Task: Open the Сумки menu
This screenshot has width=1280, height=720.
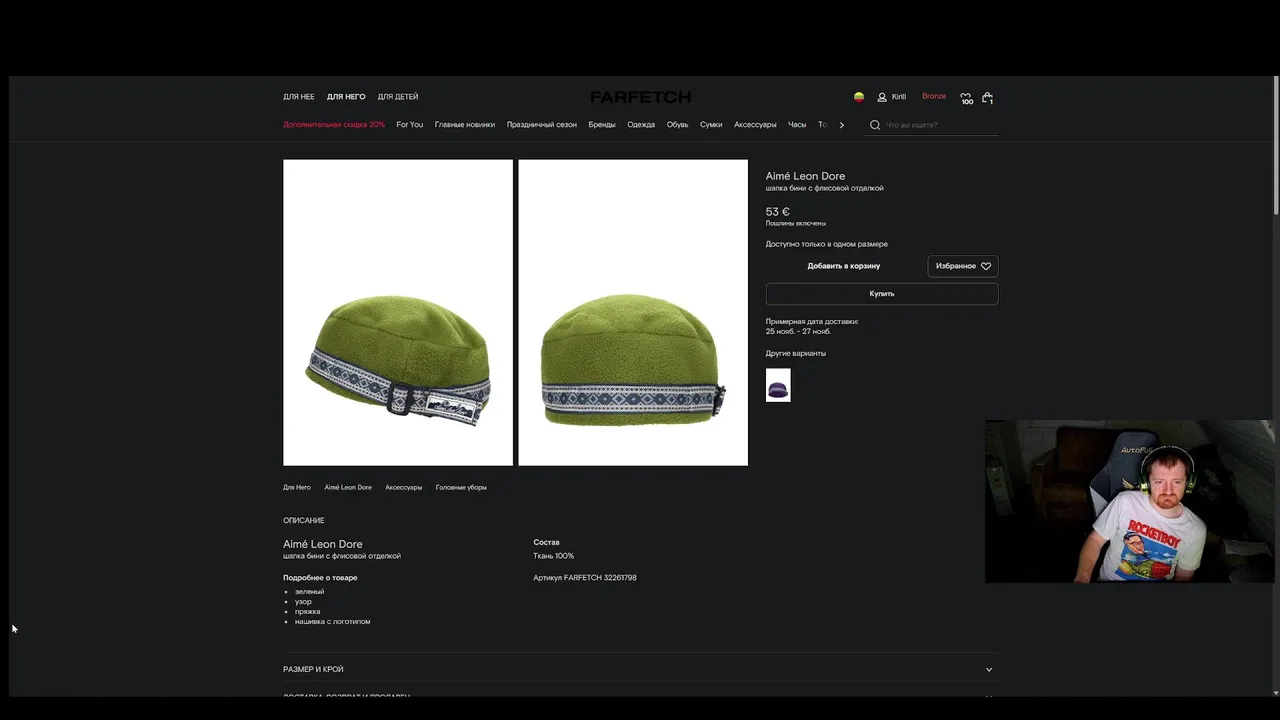Action: (x=711, y=125)
